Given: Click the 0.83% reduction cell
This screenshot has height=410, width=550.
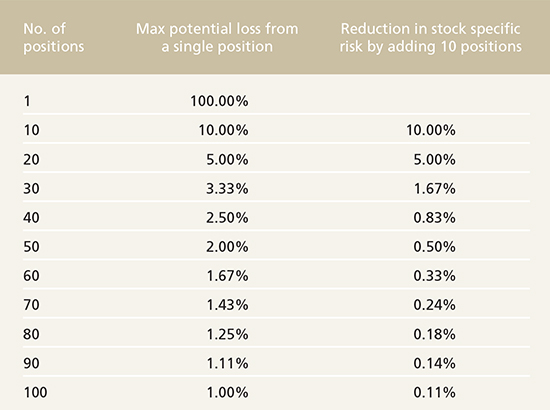Looking at the screenshot, I should (434, 218).
